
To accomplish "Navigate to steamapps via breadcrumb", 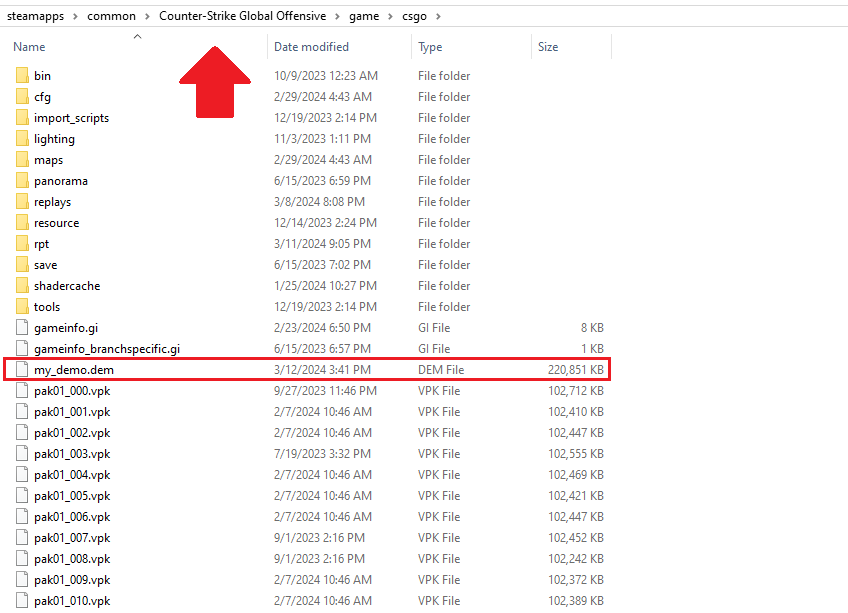I will (x=35, y=16).
